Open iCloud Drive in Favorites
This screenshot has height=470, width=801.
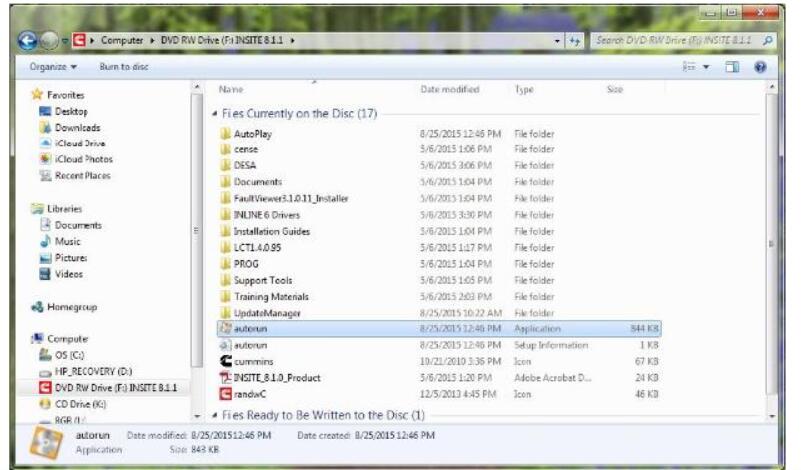pos(80,144)
